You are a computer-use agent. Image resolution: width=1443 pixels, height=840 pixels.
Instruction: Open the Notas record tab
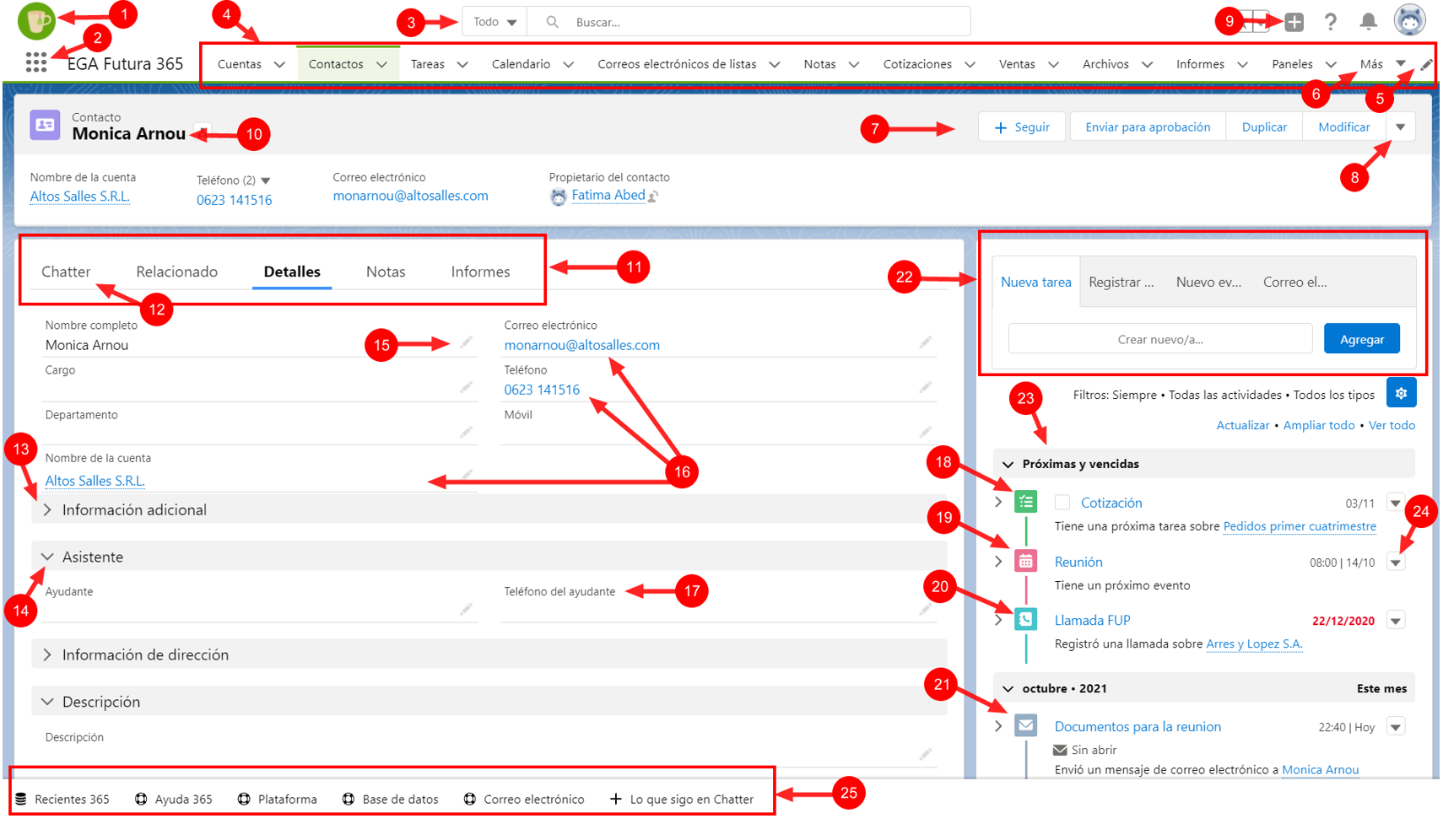(x=386, y=272)
